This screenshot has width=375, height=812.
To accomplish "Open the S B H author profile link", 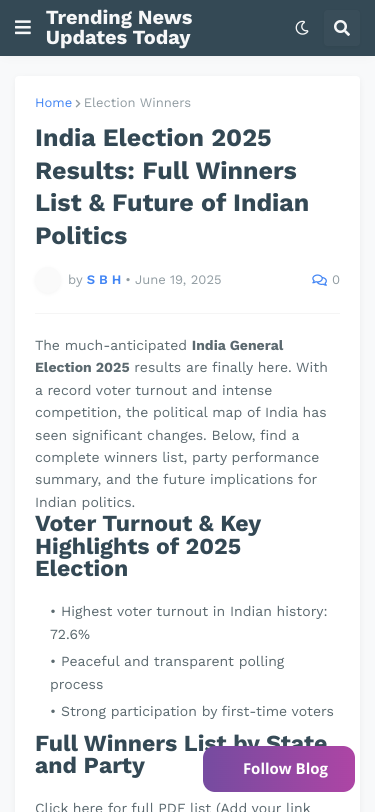I will coord(104,280).
